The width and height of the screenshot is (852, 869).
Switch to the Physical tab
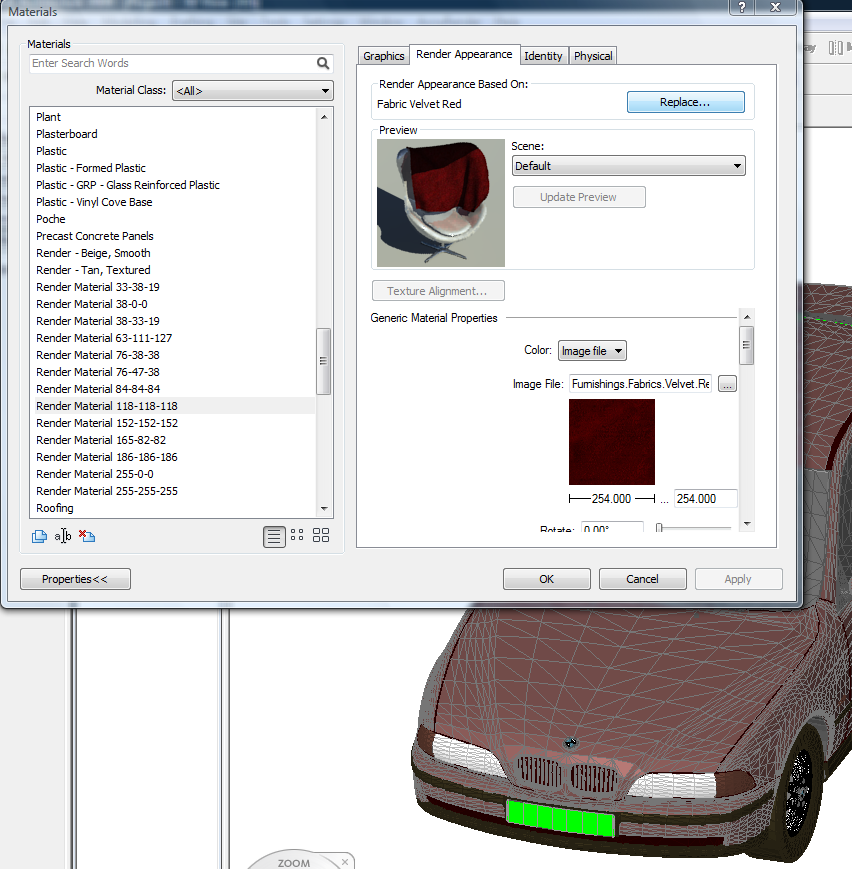[x=593, y=56]
